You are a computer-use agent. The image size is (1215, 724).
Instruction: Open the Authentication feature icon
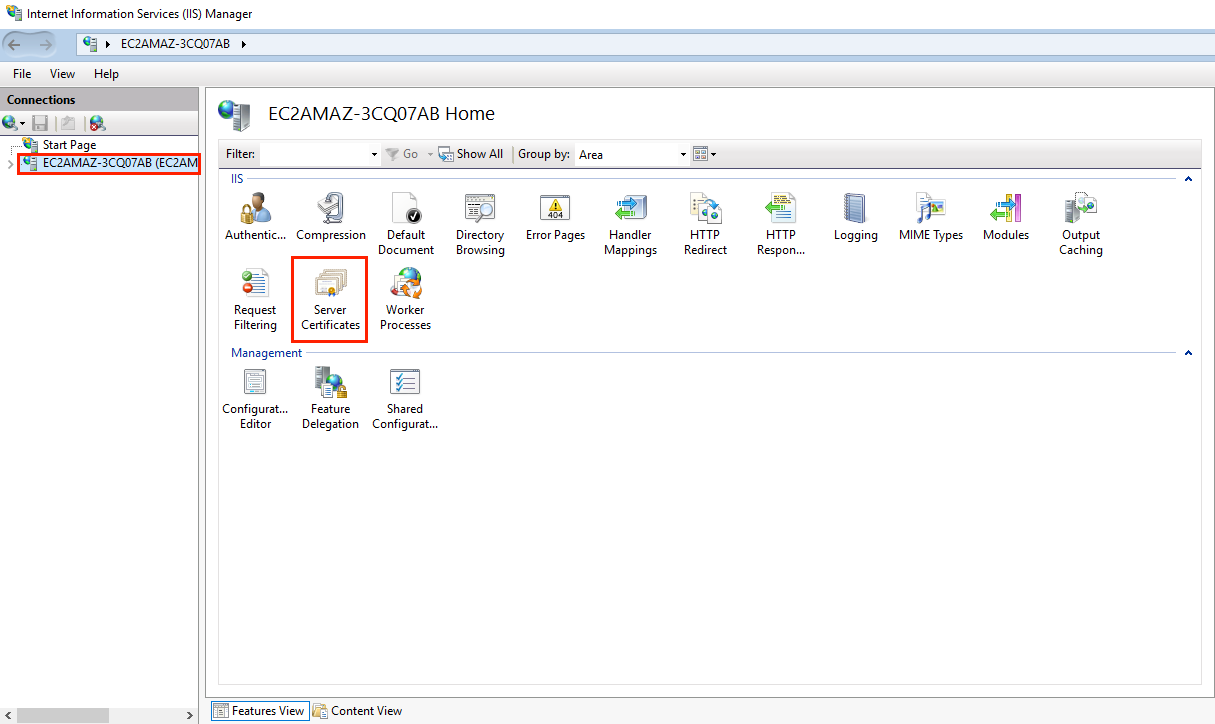coord(255,217)
